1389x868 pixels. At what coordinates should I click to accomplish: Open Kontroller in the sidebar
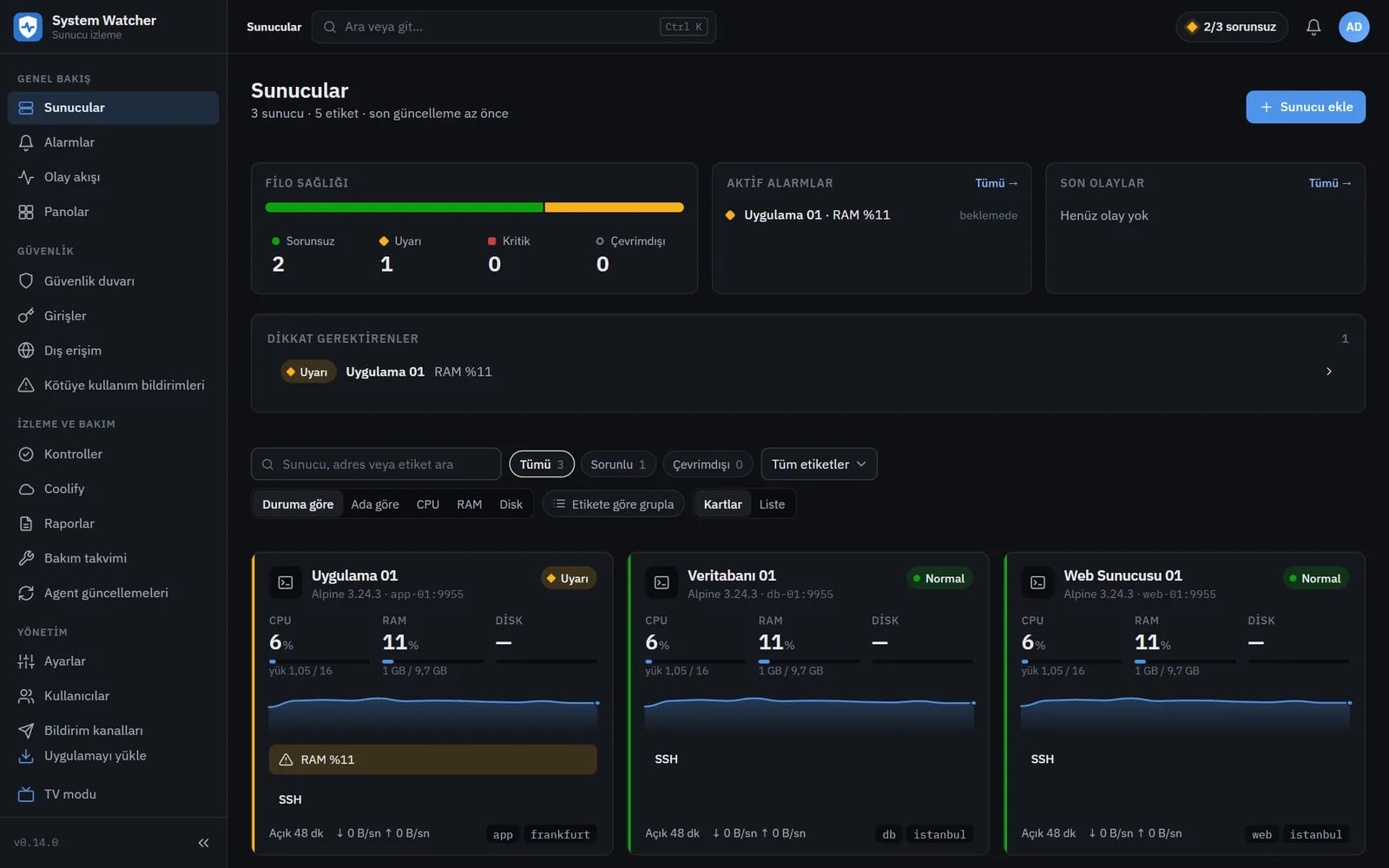tap(113, 454)
